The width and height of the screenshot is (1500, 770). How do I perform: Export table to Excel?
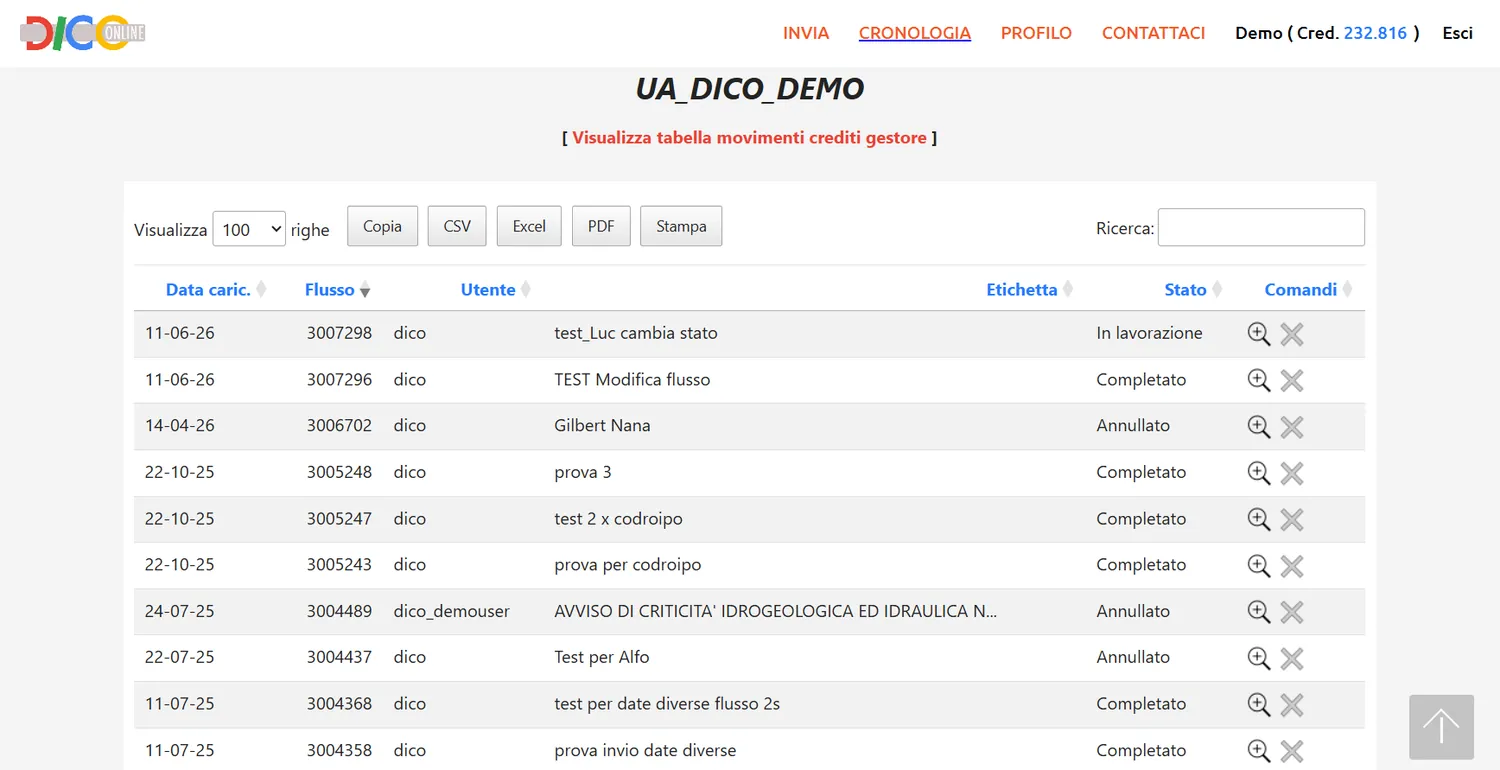529,226
